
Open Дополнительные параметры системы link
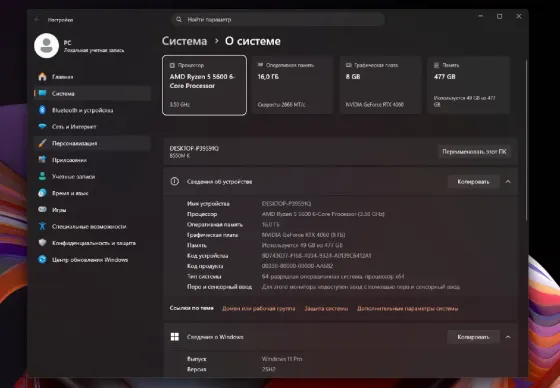[408, 308]
